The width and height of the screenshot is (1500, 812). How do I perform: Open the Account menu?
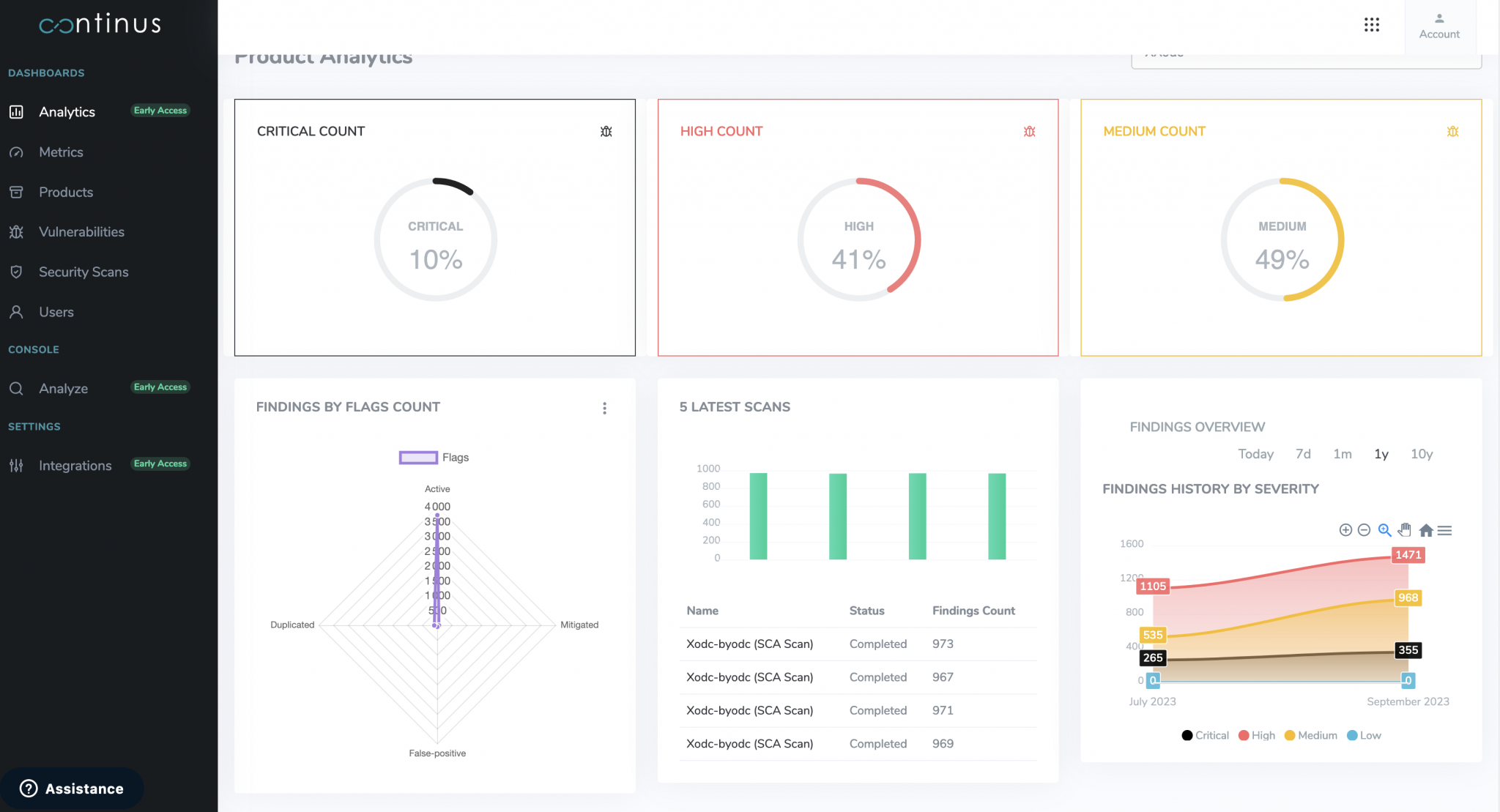click(1438, 26)
